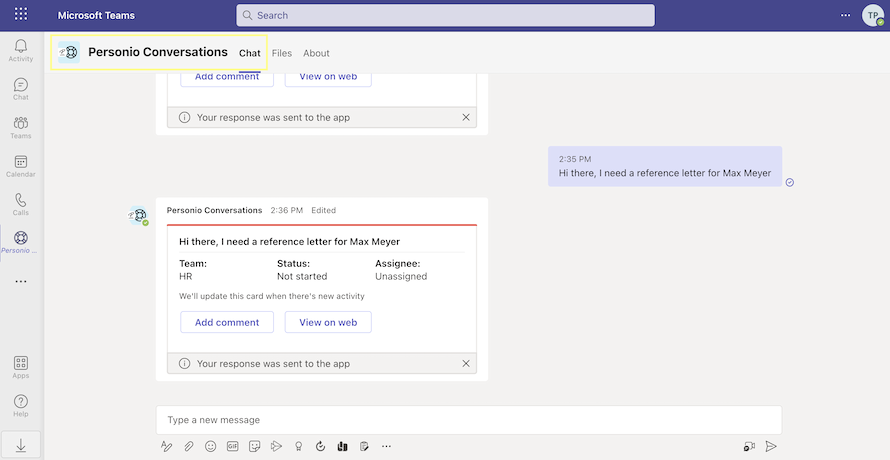
Task: Open the GIF picker
Action: click(233, 446)
